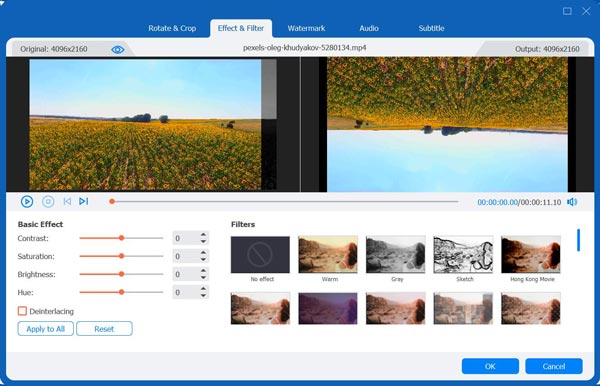The height and width of the screenshot is (386, 600).
Task: Go to the Audio tab
Action: coord(369,28)
